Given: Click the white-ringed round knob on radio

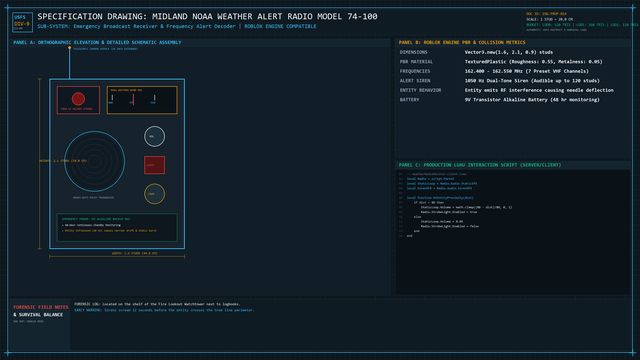Looking at the screenshot, I should [x=155, y=136].
